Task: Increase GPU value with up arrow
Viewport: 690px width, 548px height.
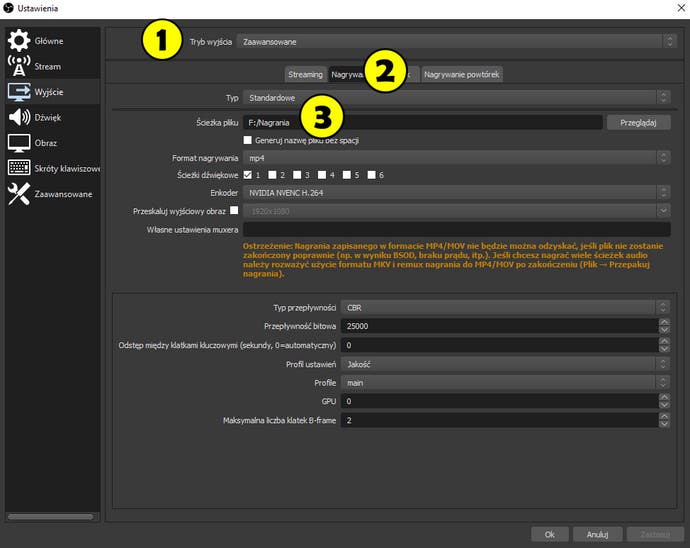Action: 664,397
